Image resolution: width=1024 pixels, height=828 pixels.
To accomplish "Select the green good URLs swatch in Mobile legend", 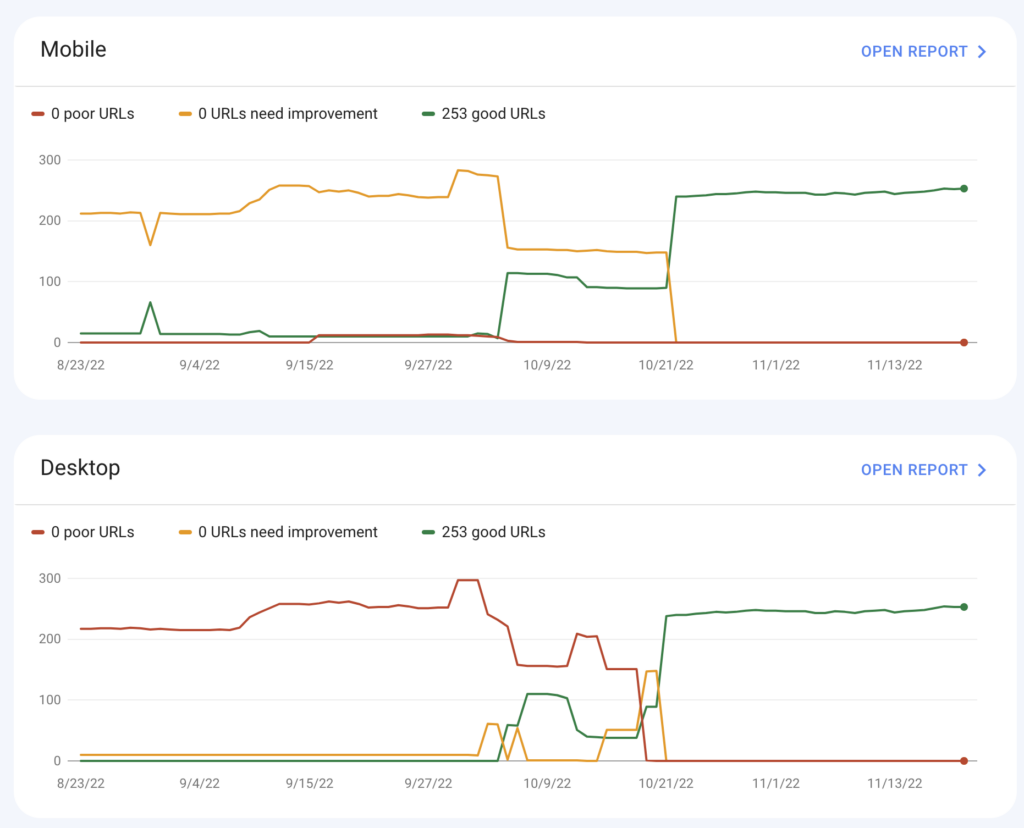I will coord(428,114).
